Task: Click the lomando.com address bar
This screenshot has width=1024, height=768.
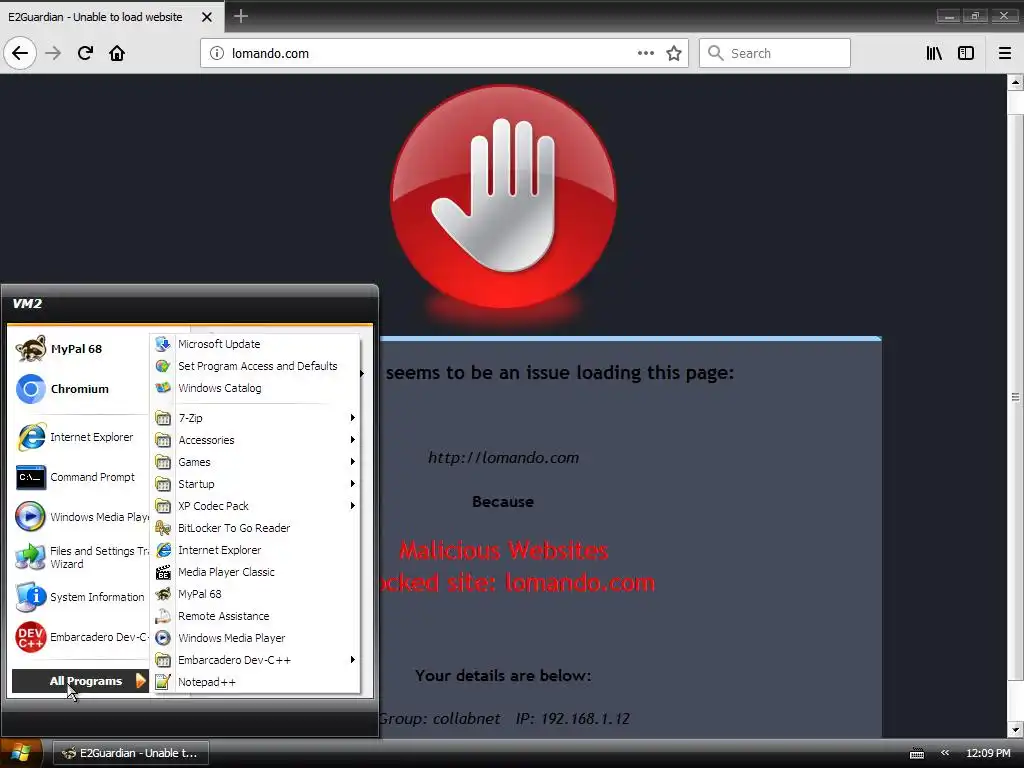Action: [444, 54]
